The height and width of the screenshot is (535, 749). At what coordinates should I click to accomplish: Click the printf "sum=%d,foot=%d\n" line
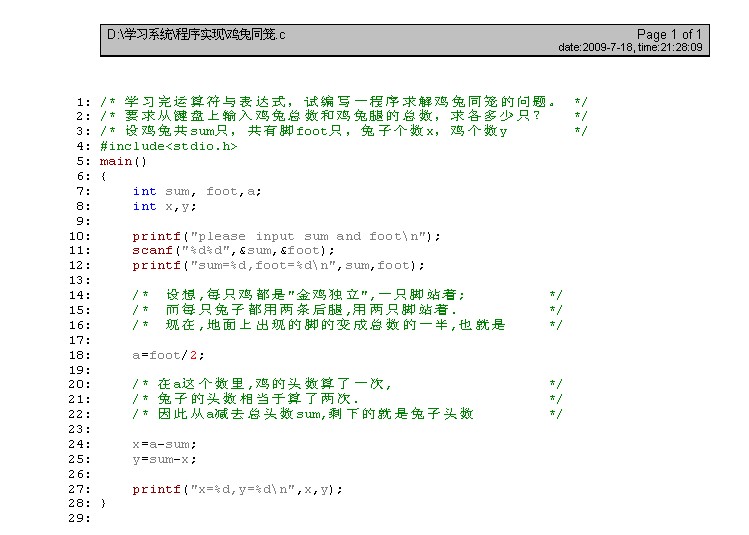(278, 266)
